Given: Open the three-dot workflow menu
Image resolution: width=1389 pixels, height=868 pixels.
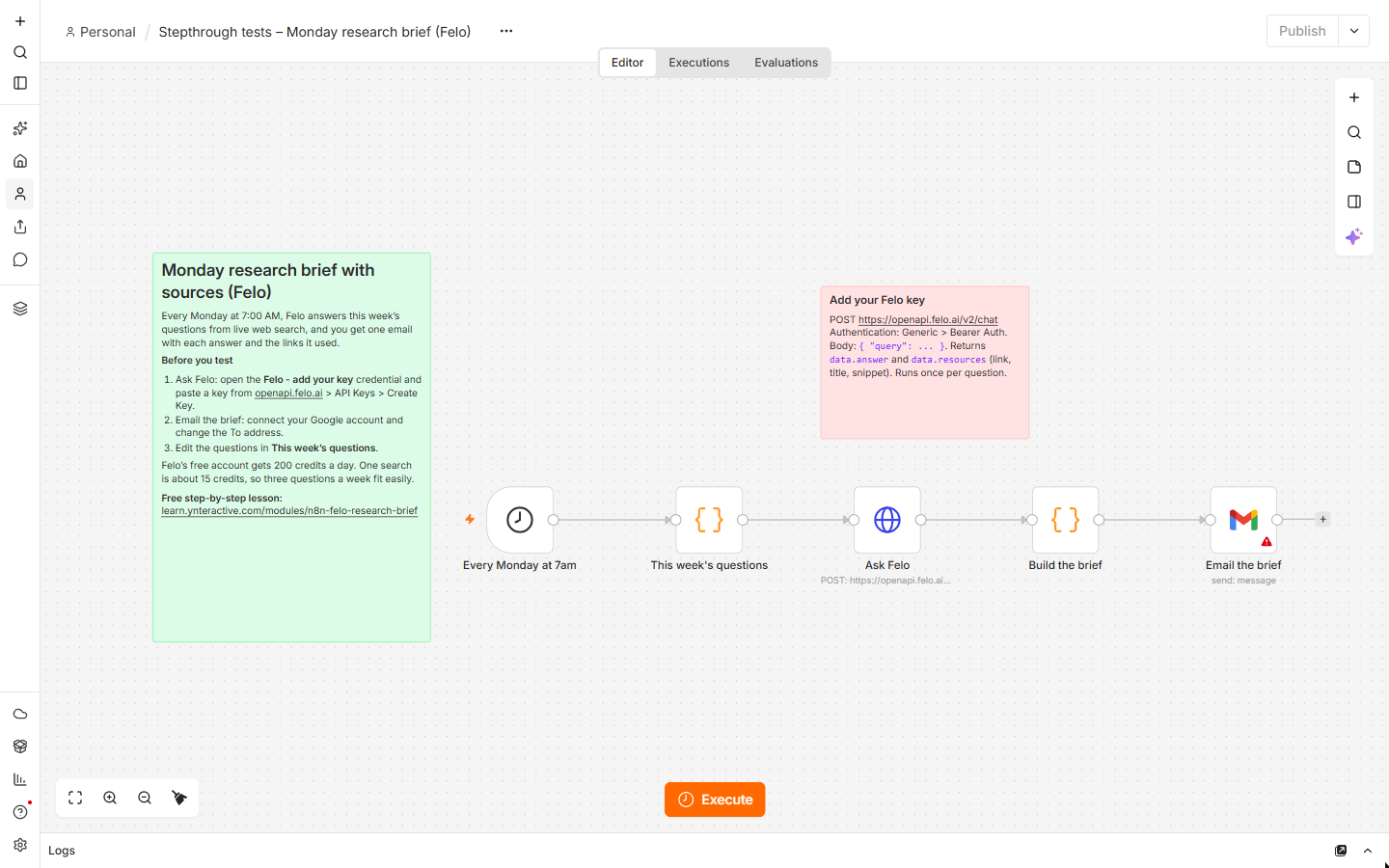Looking at the screenshot, I should (506, 31).
